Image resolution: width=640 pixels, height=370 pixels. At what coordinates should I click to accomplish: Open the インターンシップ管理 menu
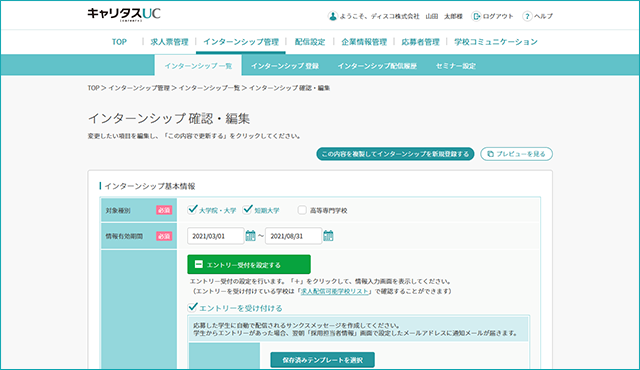pos(241,42)
